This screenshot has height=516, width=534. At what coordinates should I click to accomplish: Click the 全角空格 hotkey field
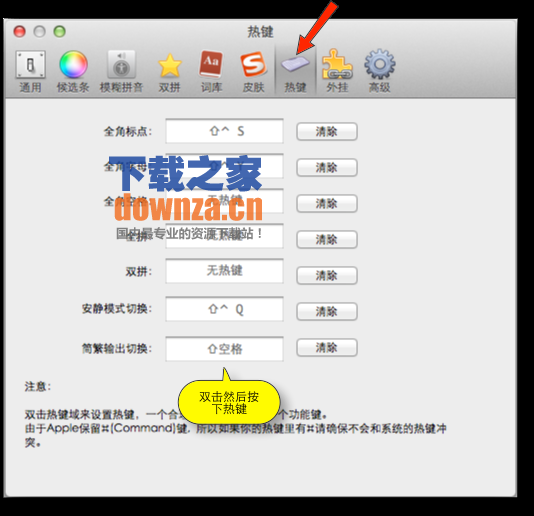(x=224, y=201)
